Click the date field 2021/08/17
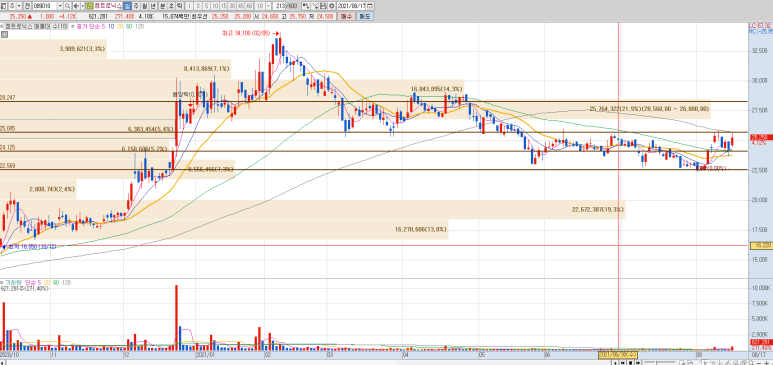This screenshot has height=365, width=773. [351, 6]
